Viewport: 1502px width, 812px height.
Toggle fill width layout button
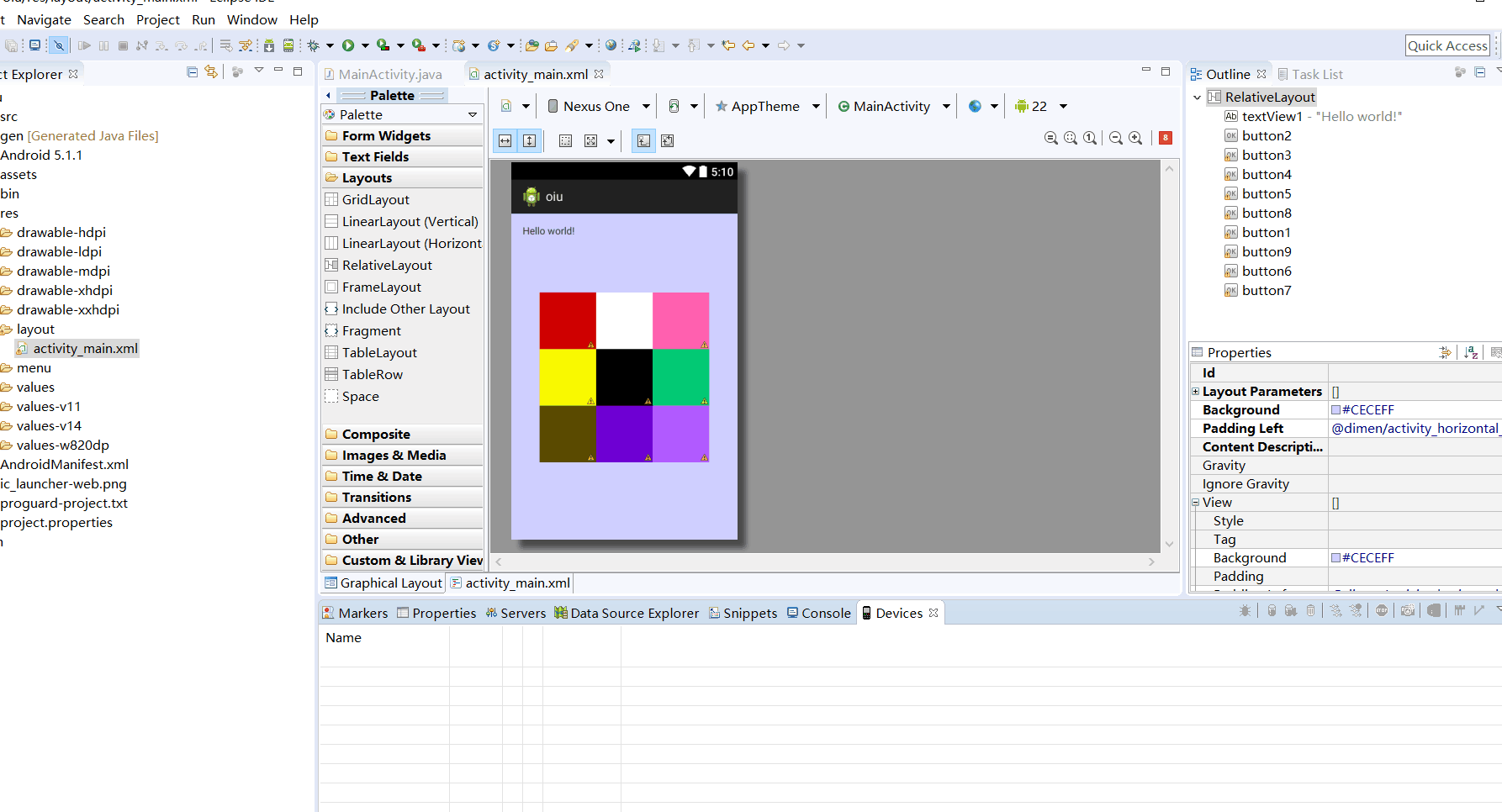click(505, 140)
